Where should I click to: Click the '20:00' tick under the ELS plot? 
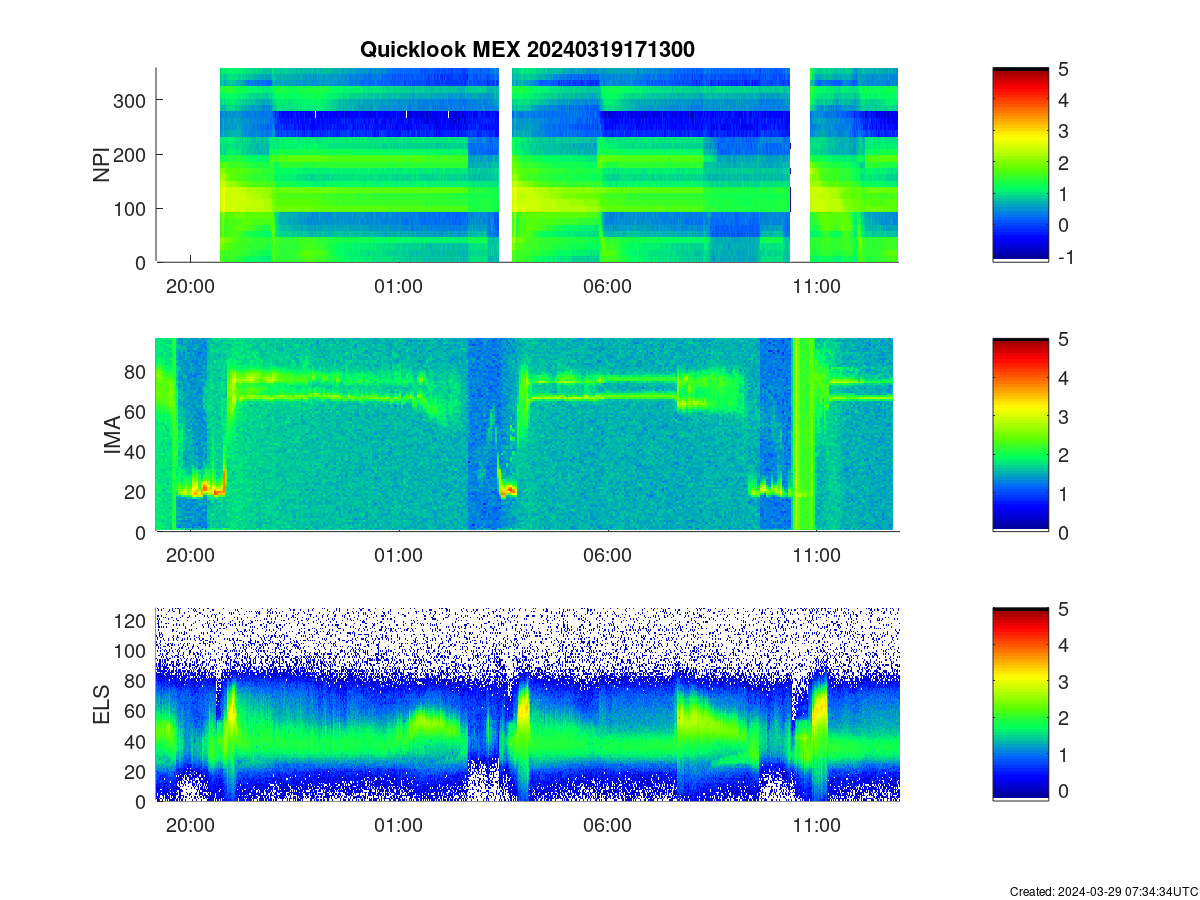(x=190, y=825)
